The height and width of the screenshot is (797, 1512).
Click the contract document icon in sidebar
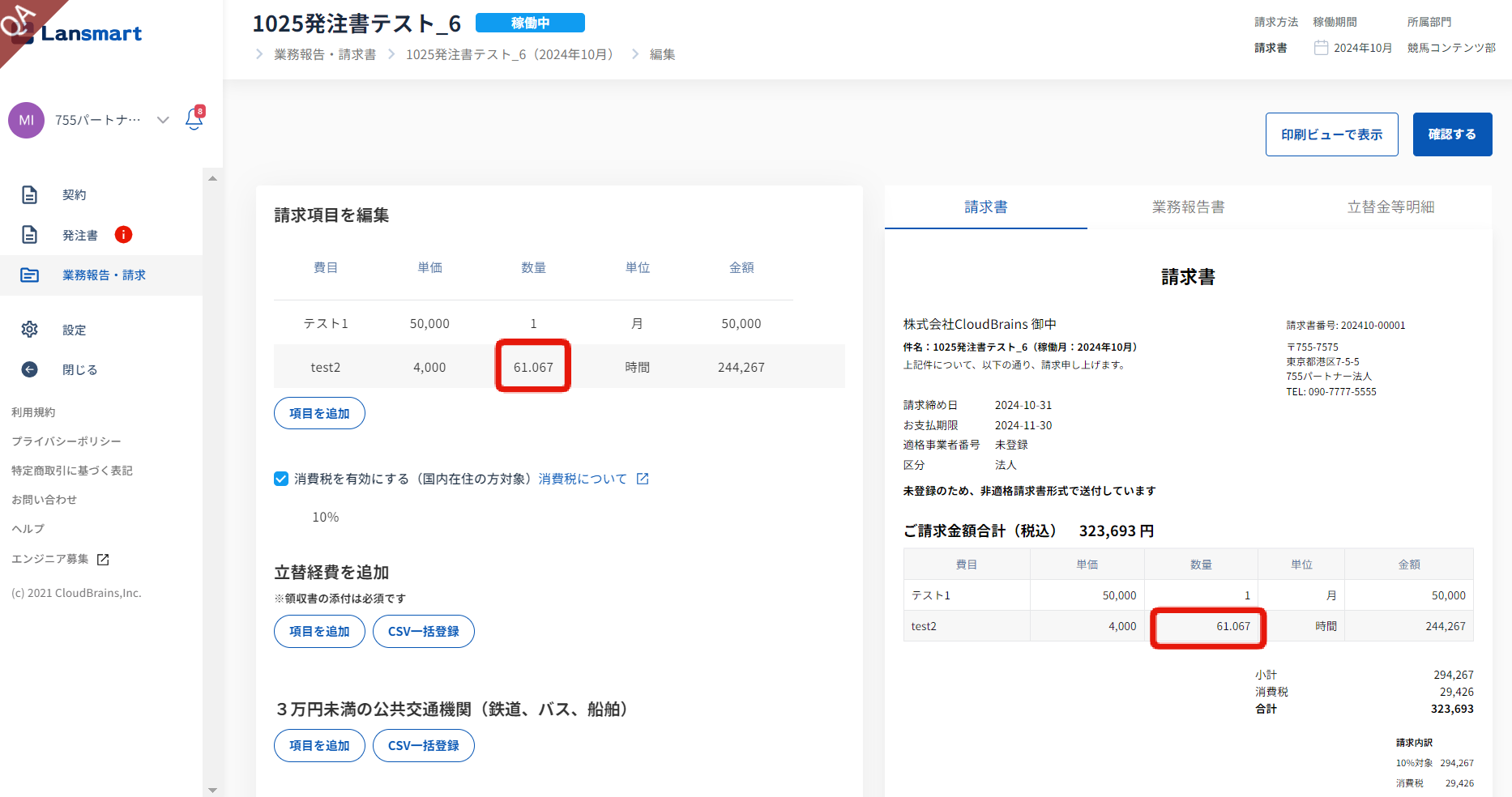(x=30, y=194)
